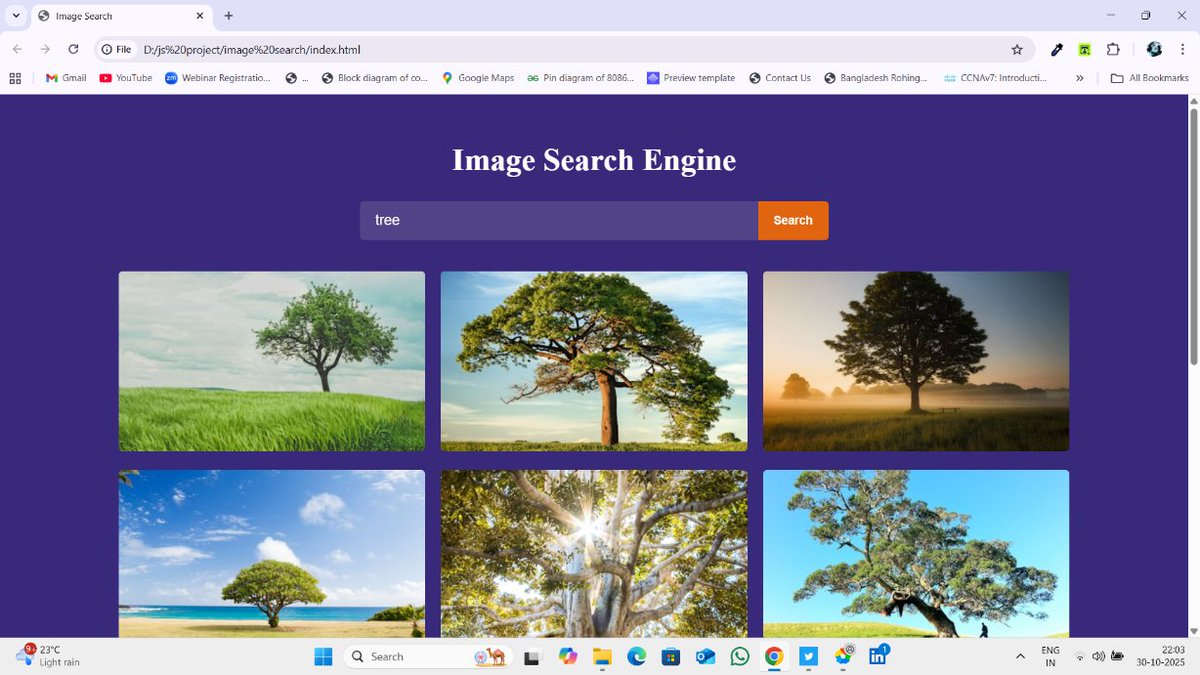Open the tab search chevron
The image size is (1200, 675).
pyautogui.click(x=16, y=16)
